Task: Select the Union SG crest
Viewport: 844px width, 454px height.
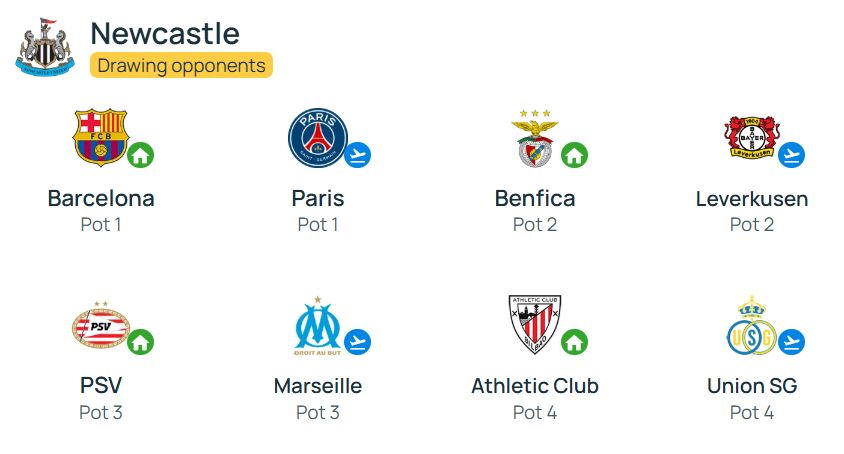Action: coord(752,325)
